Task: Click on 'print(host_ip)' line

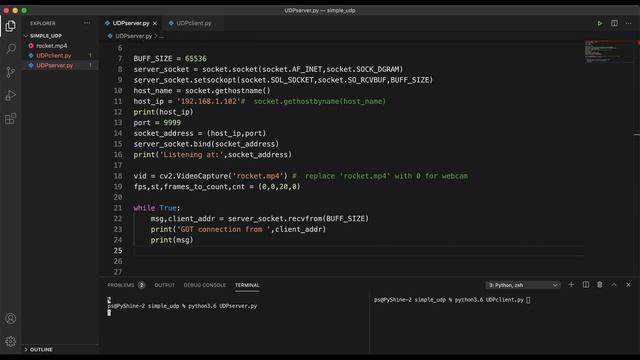Action: [x=163, y=112]
